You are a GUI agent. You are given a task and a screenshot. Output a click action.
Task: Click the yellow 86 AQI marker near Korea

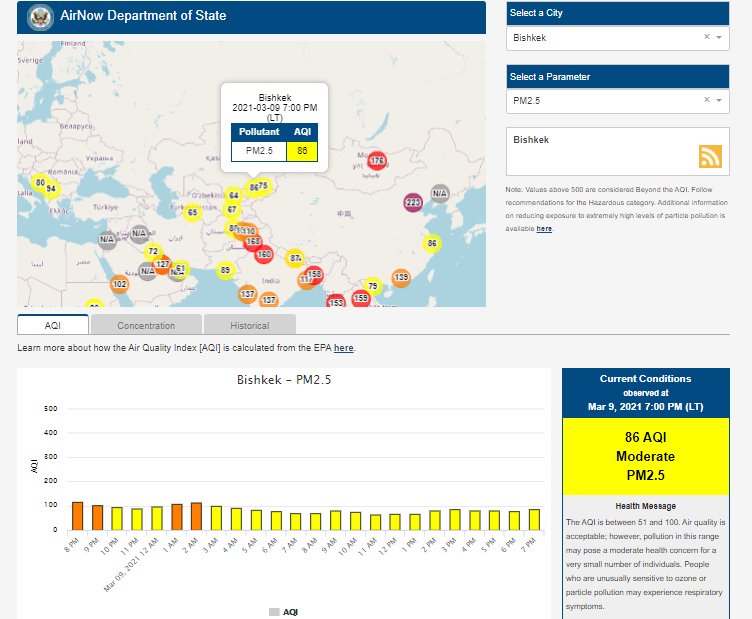[432, 243]
